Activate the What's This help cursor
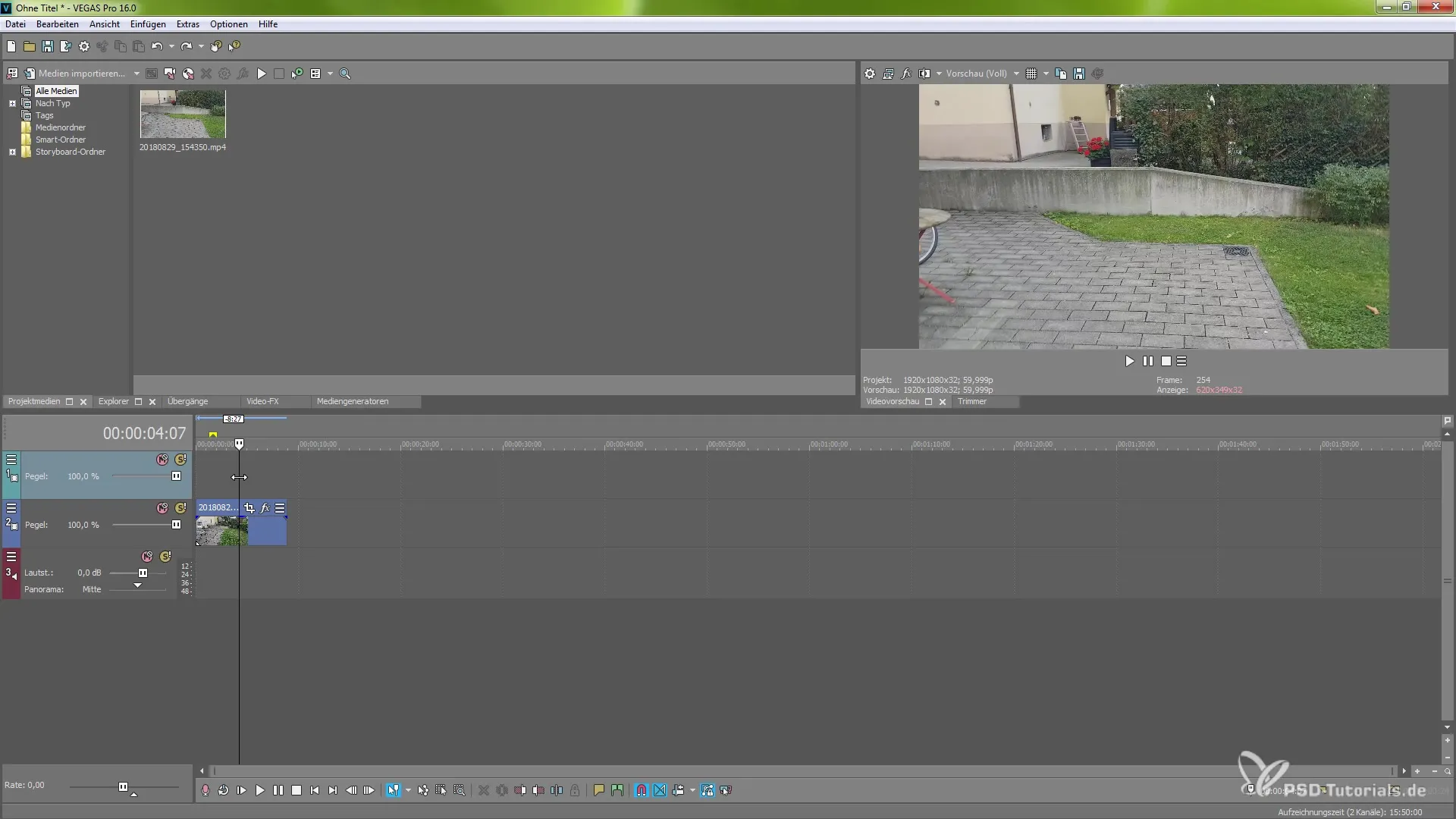1456x819 pixels. pos(234,46)
